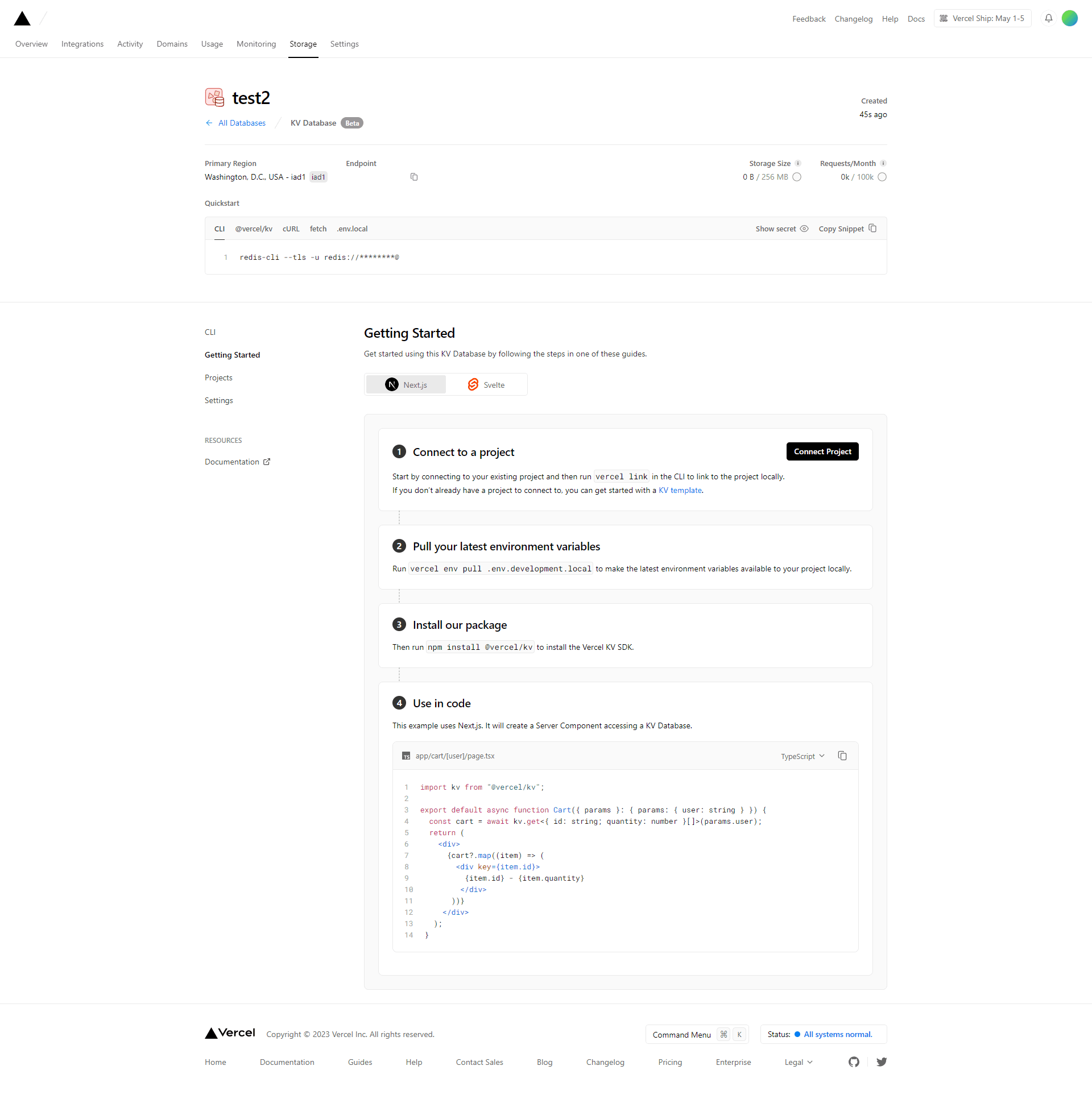1092x1099 pixels.
Task: Switch to the Activity tab
Action: click(130, 44)
